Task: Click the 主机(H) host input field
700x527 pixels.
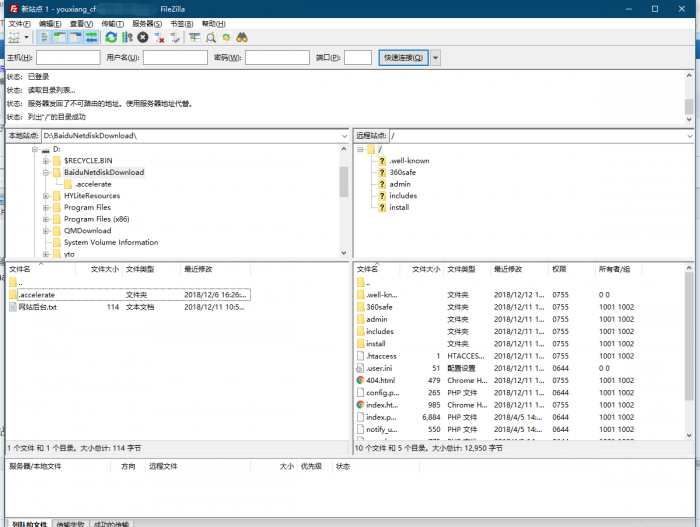Action: click(68, 58)
